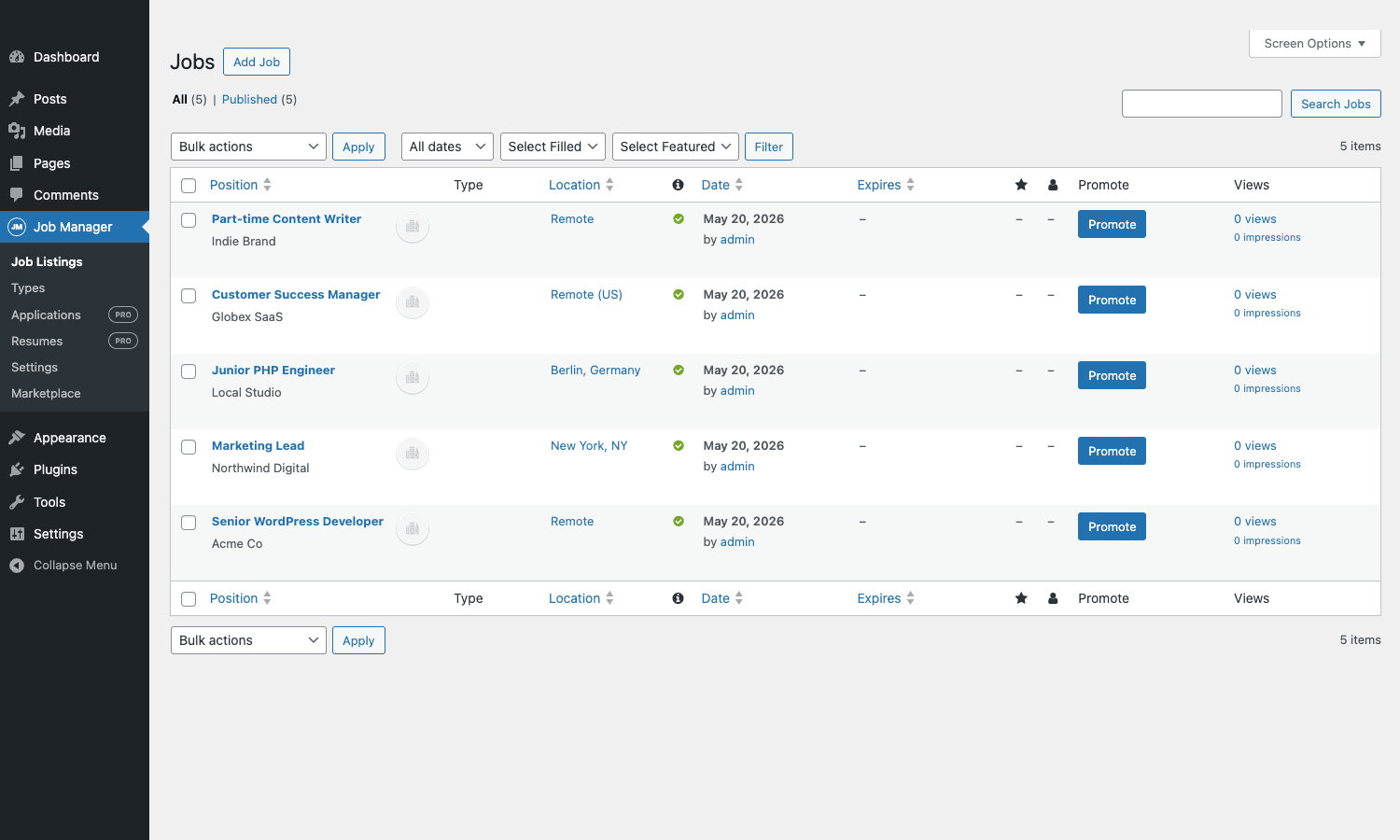Click the PRO badge next to Applications
This screenshot has width=1400, height=840.
123,315
